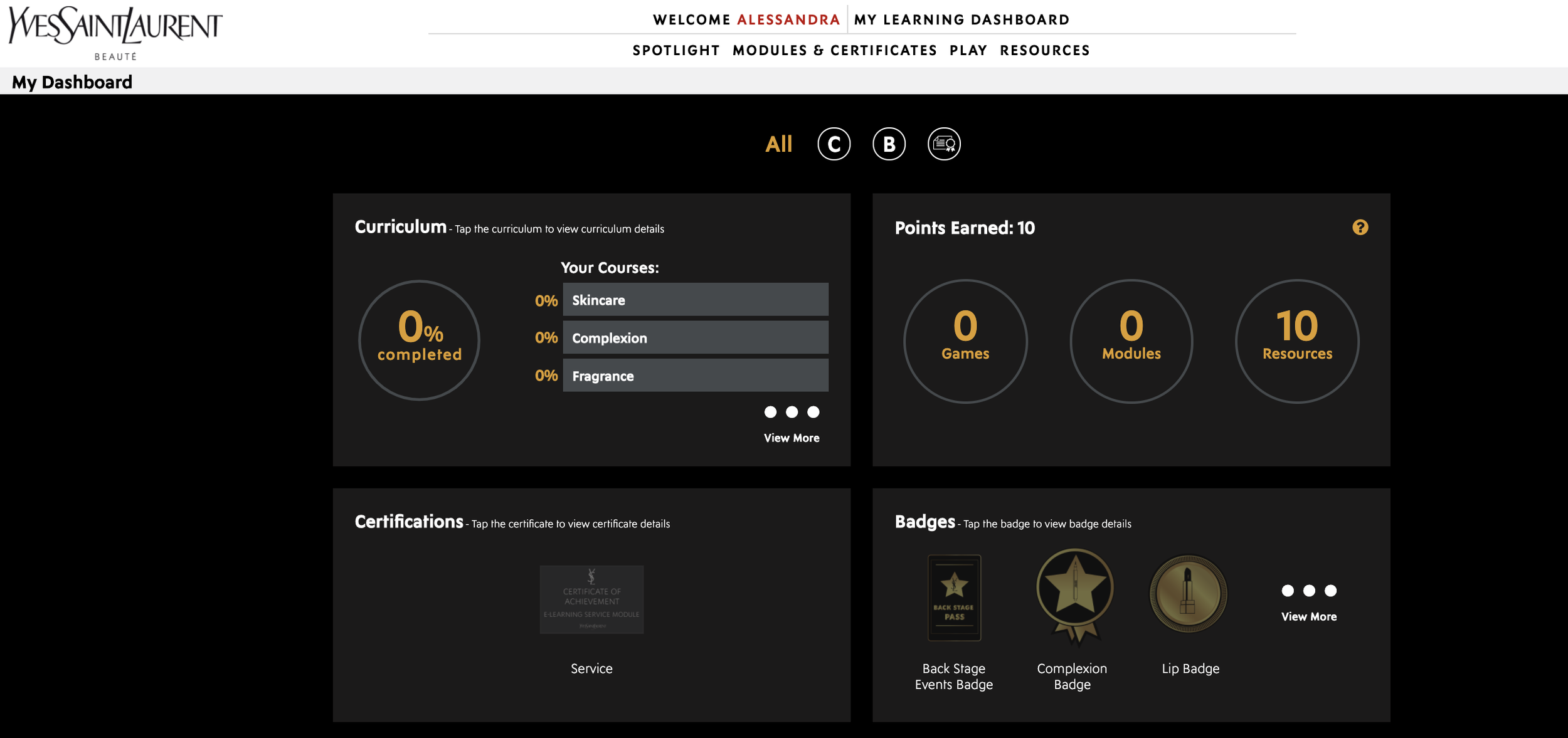Click the 'Lip Badge' label text
Viewport: 1568px width, 738px height.
[1190, 668]
